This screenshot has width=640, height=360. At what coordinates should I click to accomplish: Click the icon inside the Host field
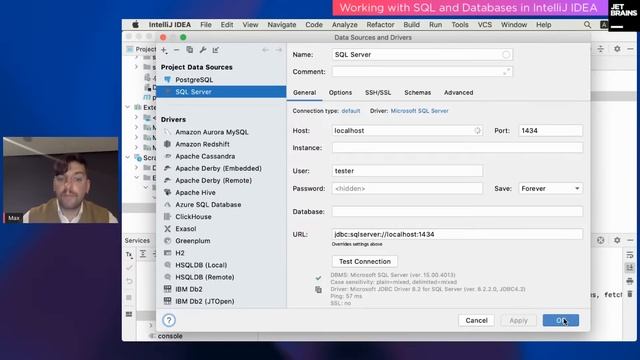[477, 131]
